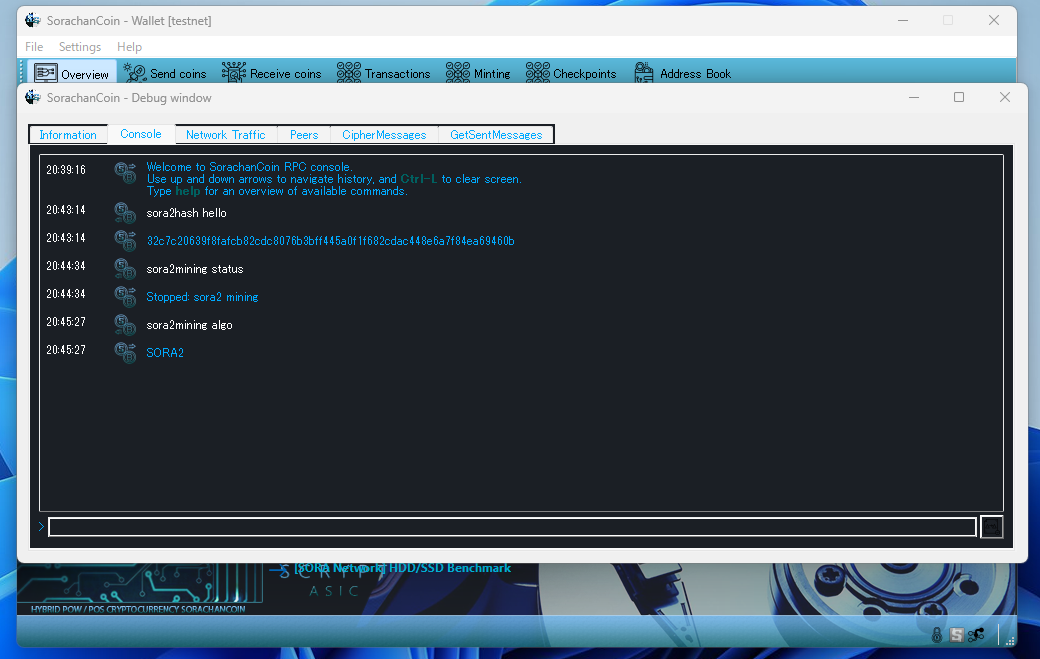Open the Peers tab

(x=304, y=135)
